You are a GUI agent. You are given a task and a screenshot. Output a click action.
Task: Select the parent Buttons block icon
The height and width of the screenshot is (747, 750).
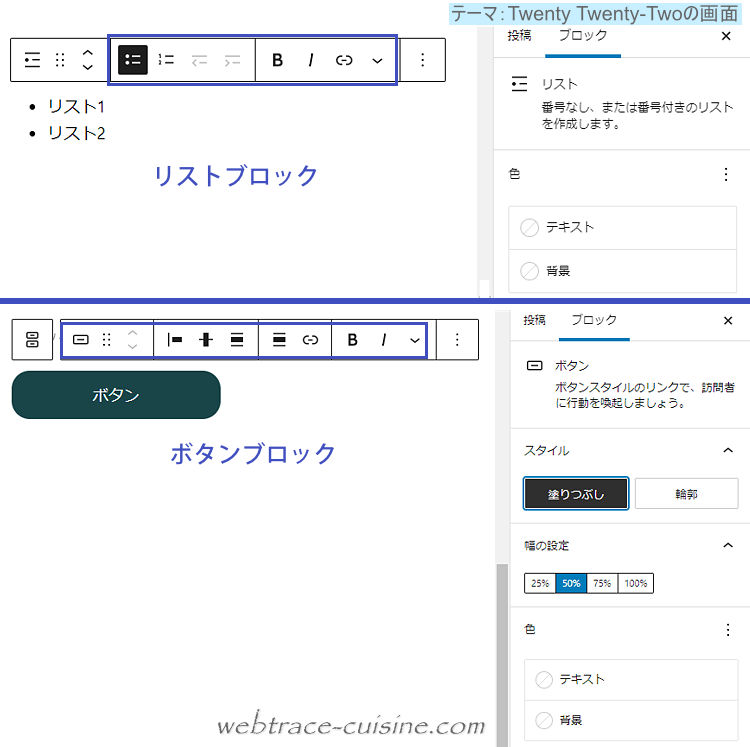pos(32,340)
